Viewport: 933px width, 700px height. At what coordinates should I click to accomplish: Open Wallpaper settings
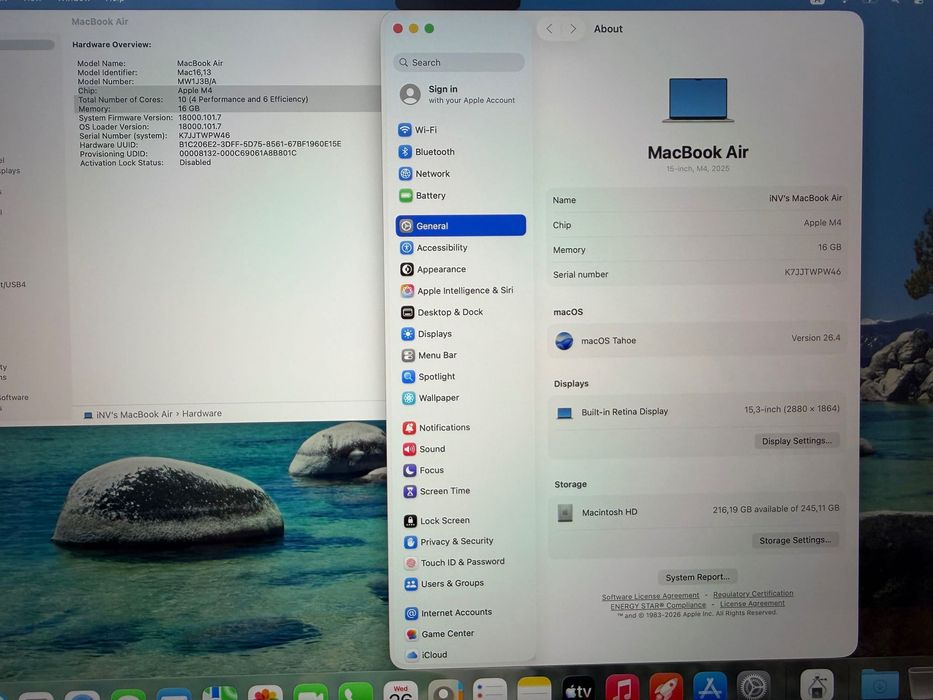[x=430, y=398]
